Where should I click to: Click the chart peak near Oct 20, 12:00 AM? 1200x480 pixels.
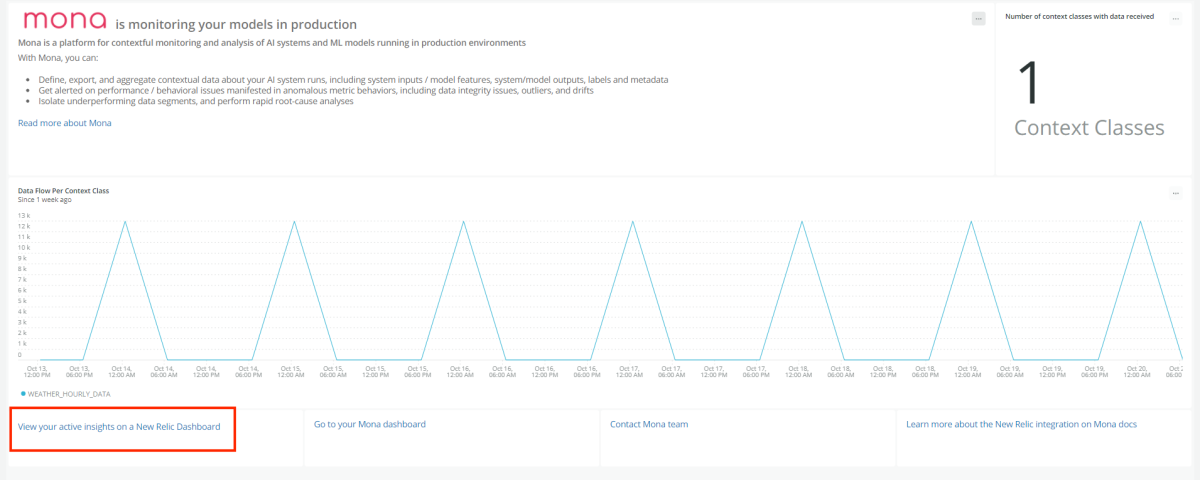[1140, 221]
